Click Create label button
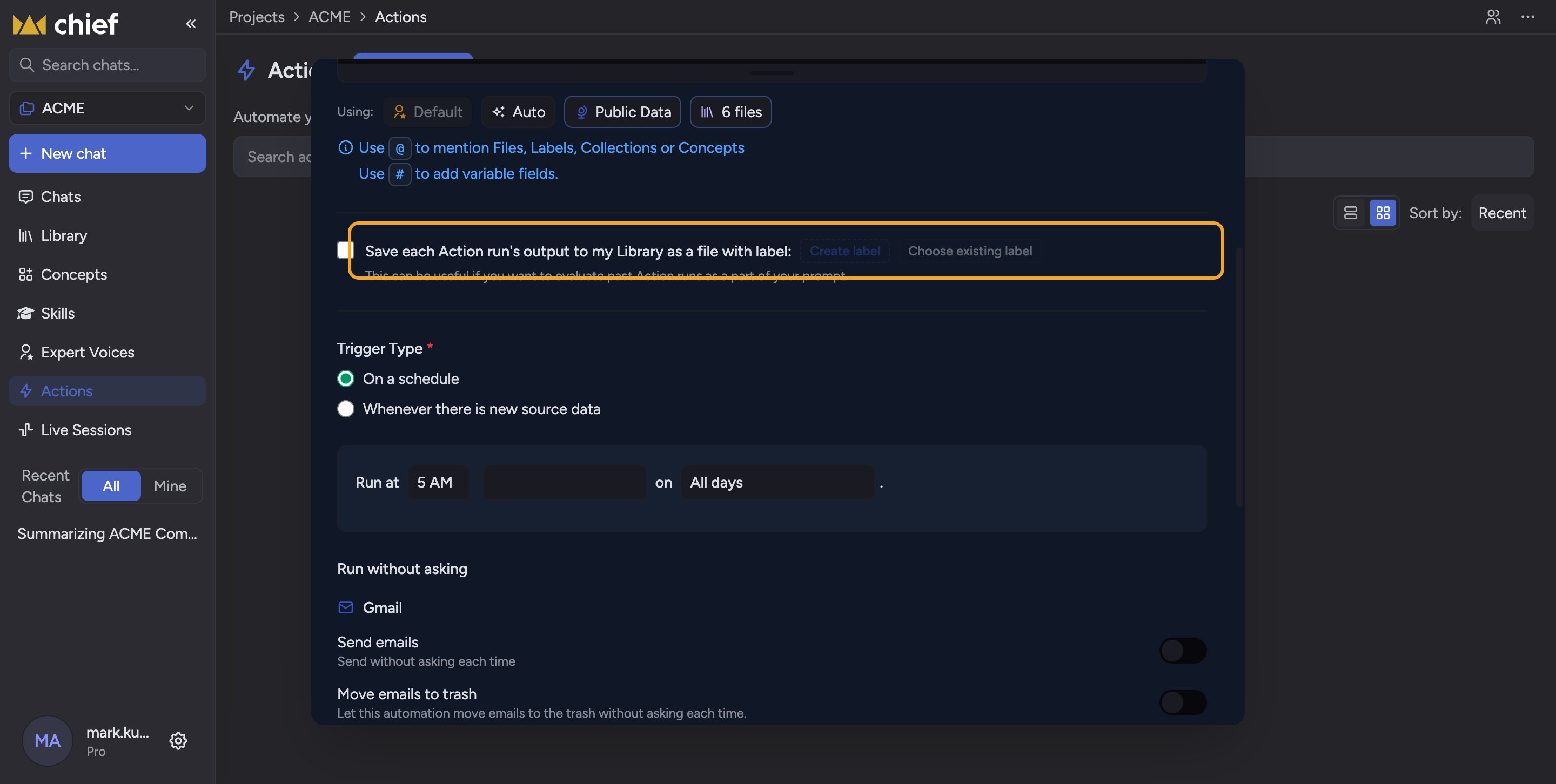This screenshot has height=784, width=1556. tap(845, 251)
